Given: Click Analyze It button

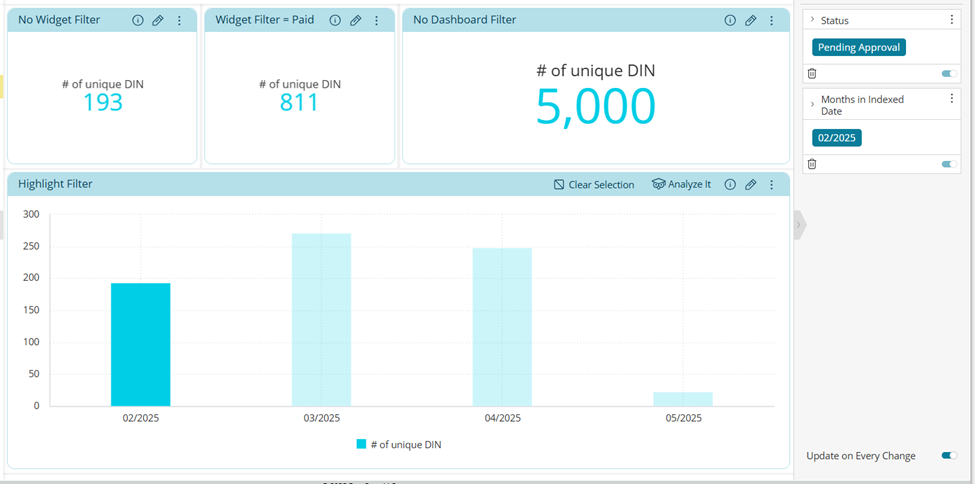Looking at the screenshot, I should (681, 185).
